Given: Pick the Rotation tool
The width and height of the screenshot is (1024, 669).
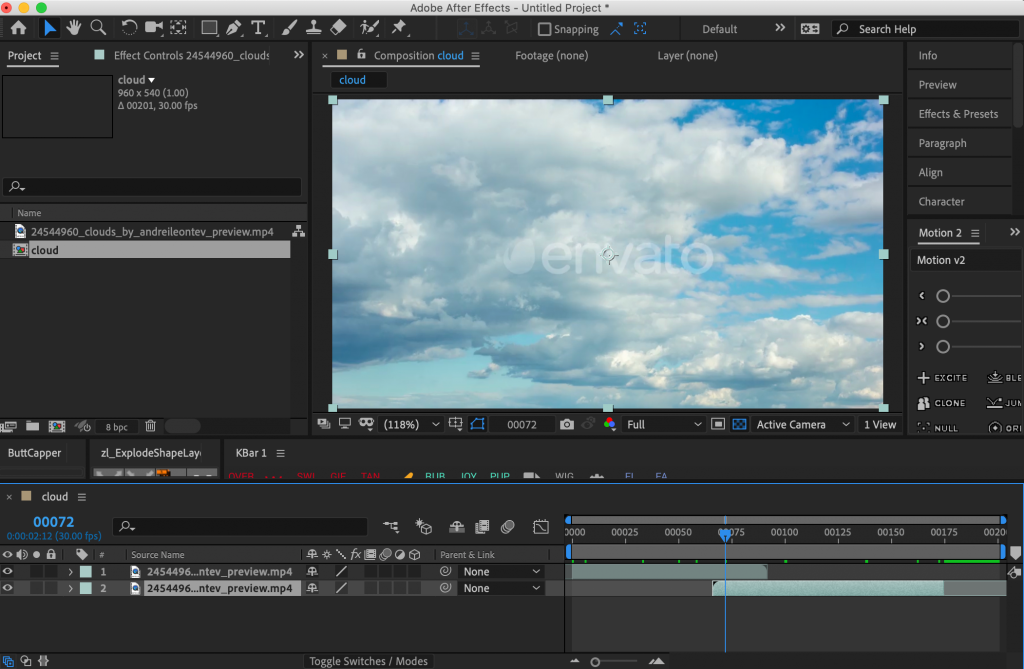Looking at the screenshot, I should pyautogui.click(x=129, y=28).
